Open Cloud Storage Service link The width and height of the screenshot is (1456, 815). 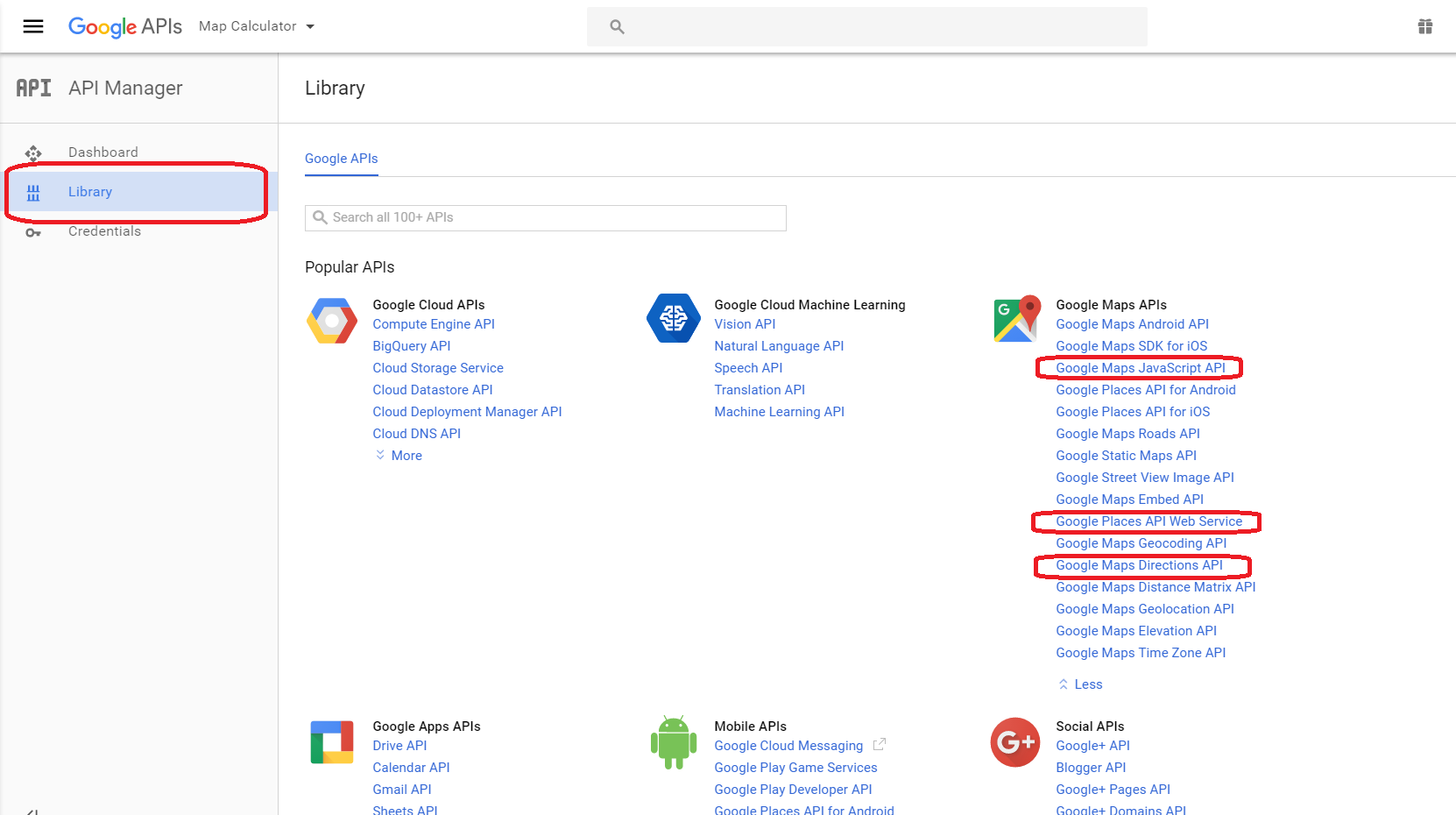[438, 368]
